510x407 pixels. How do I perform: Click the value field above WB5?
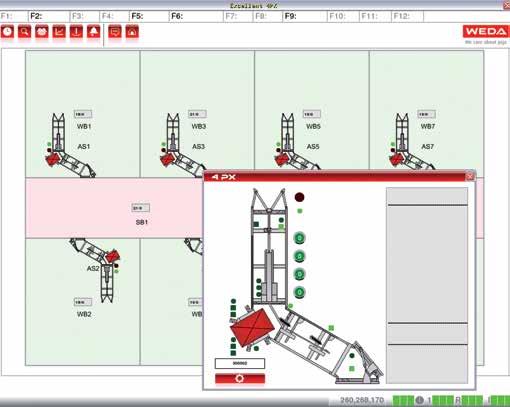point(312,114)
